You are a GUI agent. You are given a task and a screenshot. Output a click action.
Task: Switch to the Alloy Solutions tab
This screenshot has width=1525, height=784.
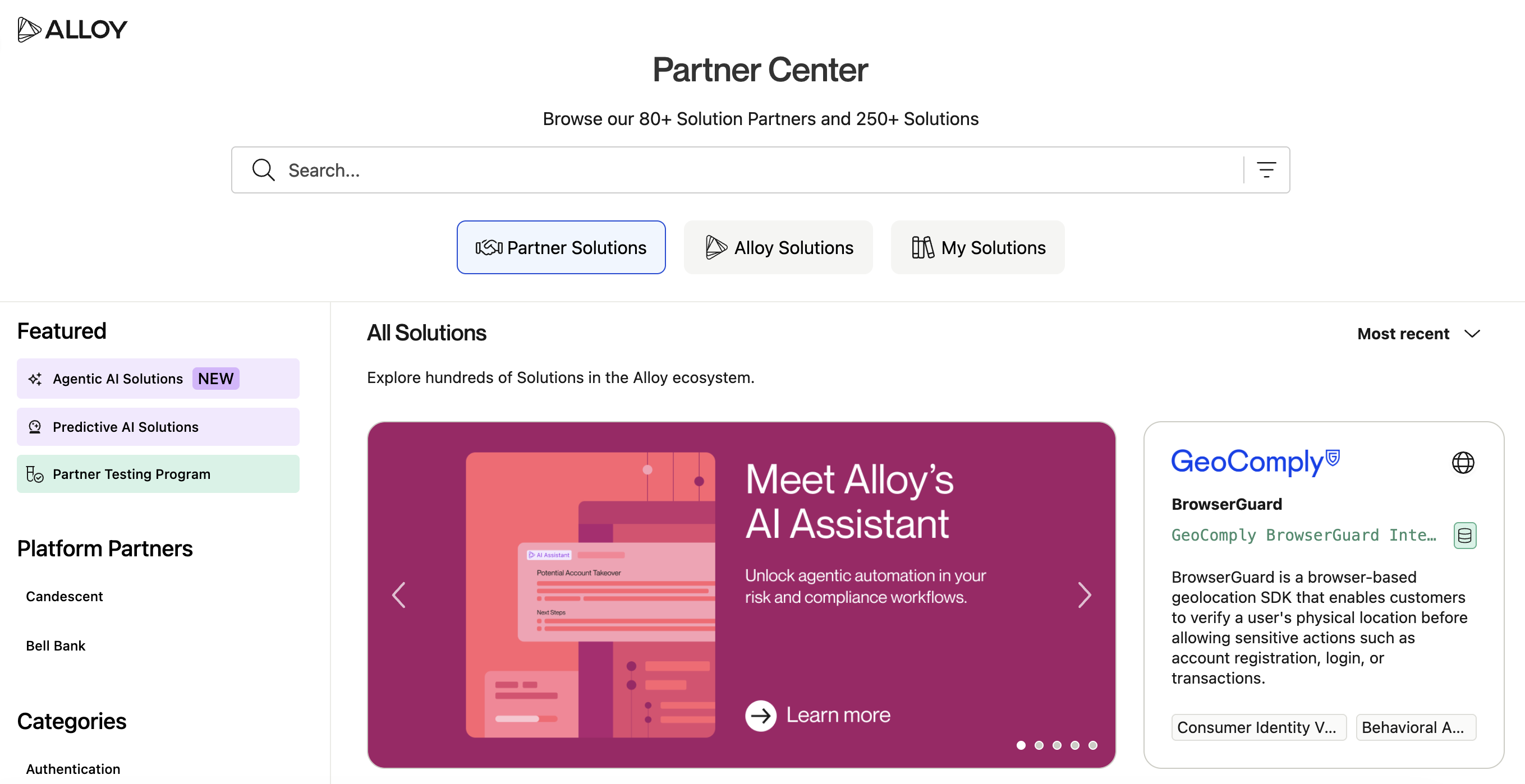pyautogui.click(x=778, y=247)
